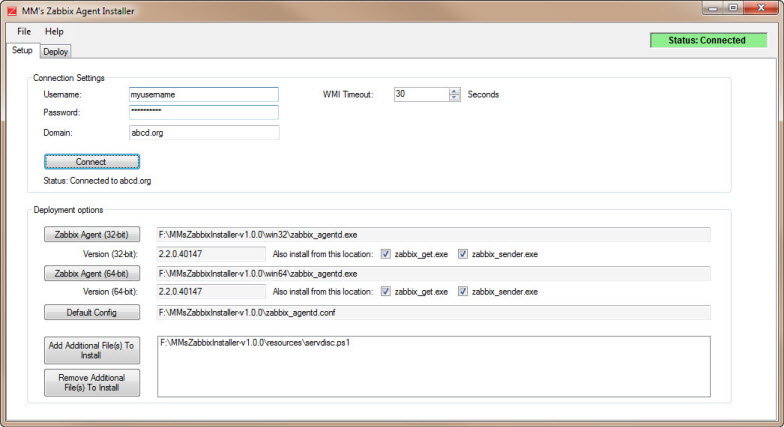The width and height of the screenshot is (784, 427).
Task: Open the File menu
Action: click(x=24, y=32)
